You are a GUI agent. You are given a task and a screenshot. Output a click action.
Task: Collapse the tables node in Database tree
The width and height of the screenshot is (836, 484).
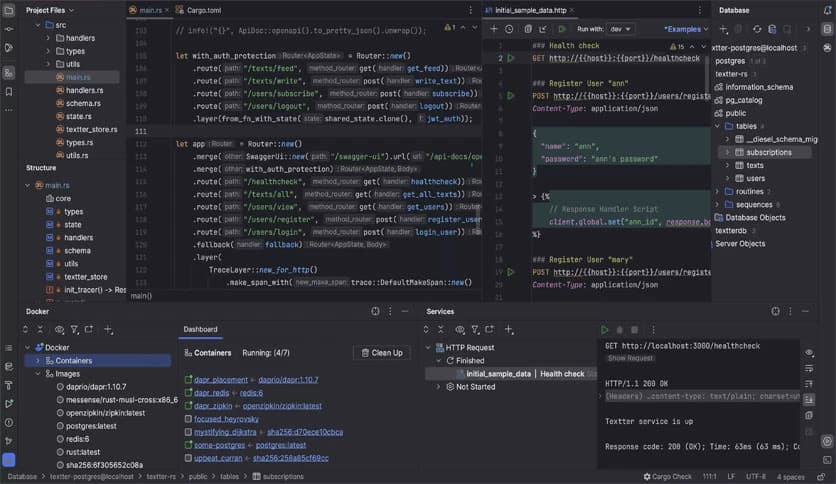click(718, 126)
